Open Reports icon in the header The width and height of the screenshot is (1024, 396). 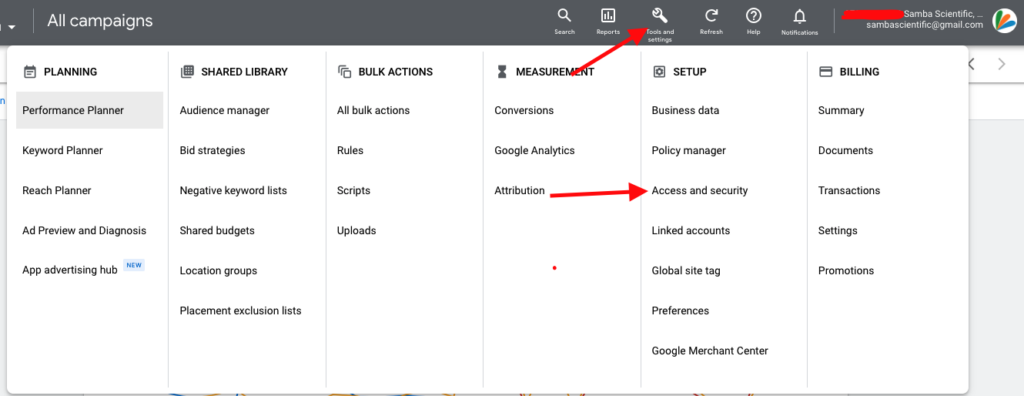pyautogui.click(x=608, y=16)
